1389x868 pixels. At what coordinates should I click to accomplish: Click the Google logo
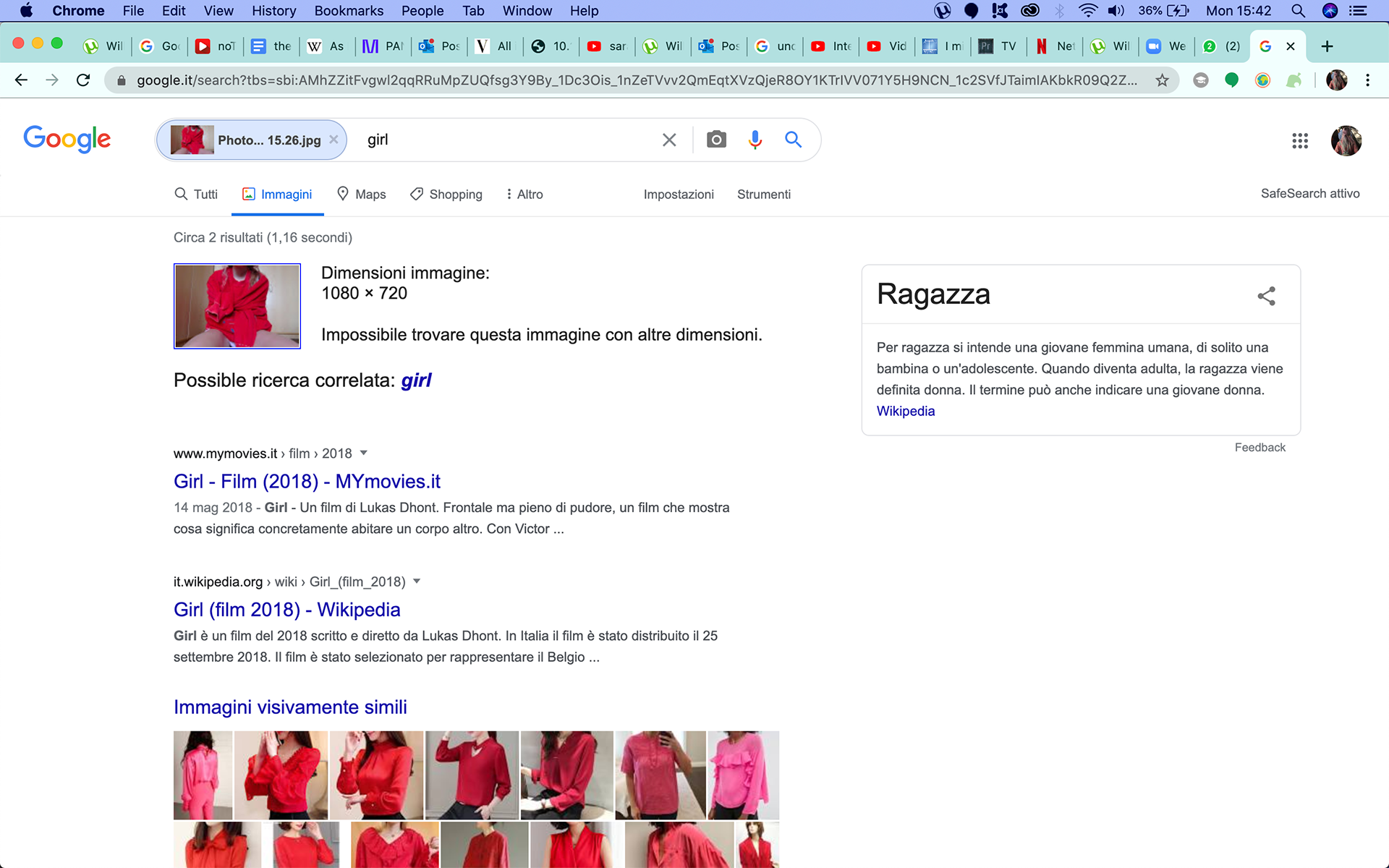67,138
